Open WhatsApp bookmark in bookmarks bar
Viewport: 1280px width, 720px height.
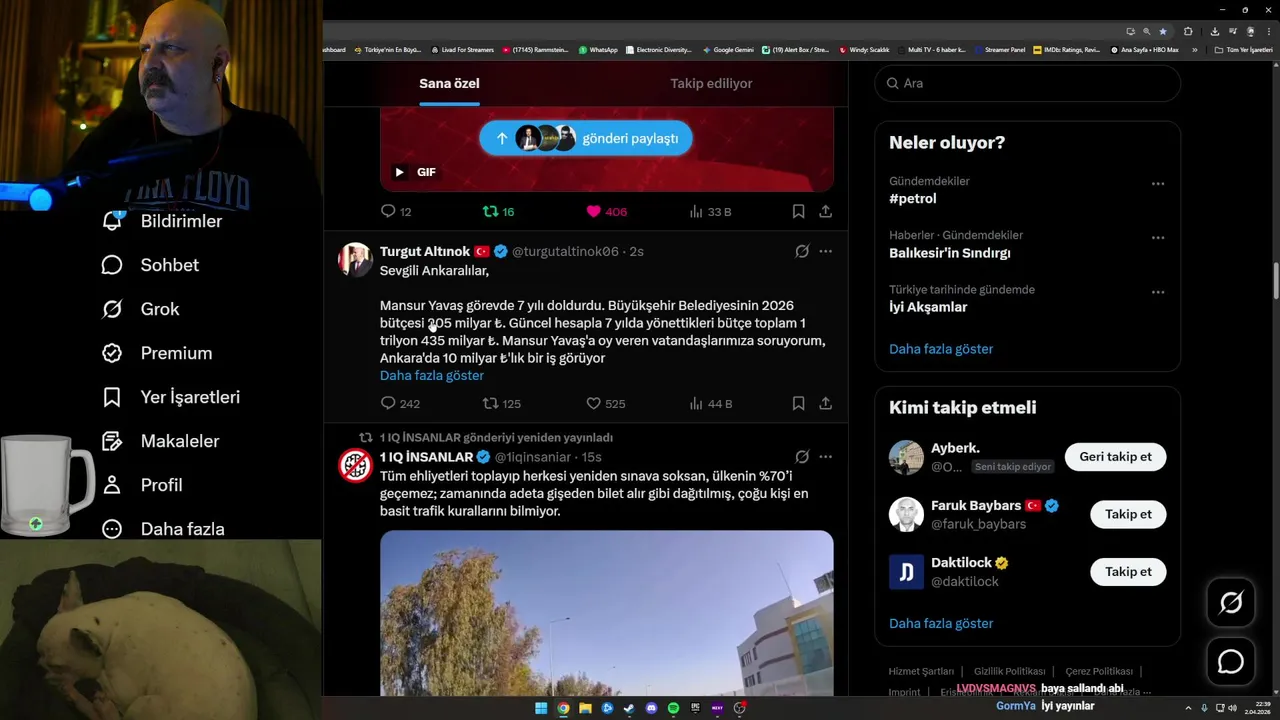[597, 50]
